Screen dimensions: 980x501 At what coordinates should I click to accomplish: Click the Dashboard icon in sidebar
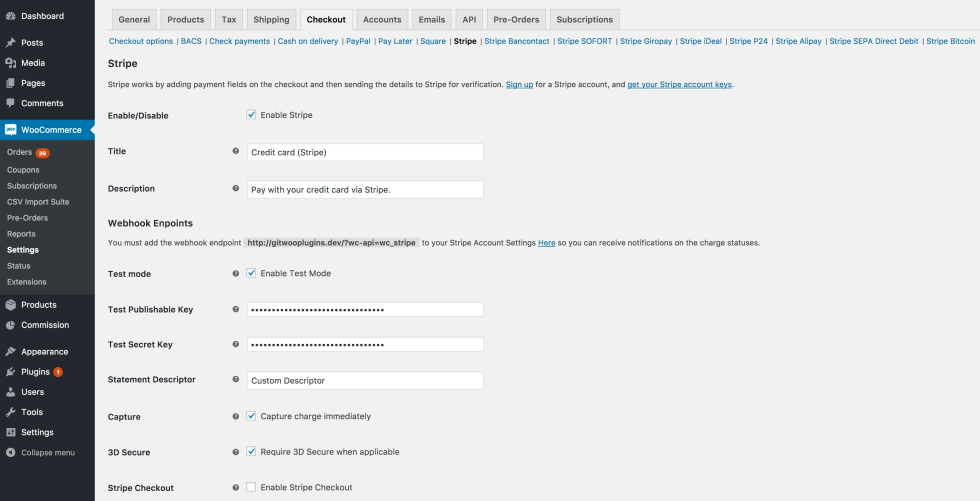(x=10, y=16)
